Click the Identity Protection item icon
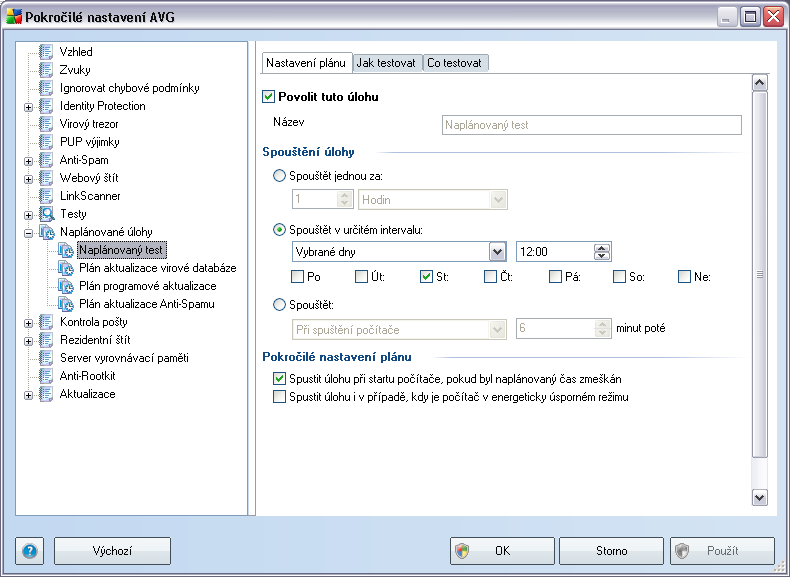The image size is (790, 577). coord(46,106)
